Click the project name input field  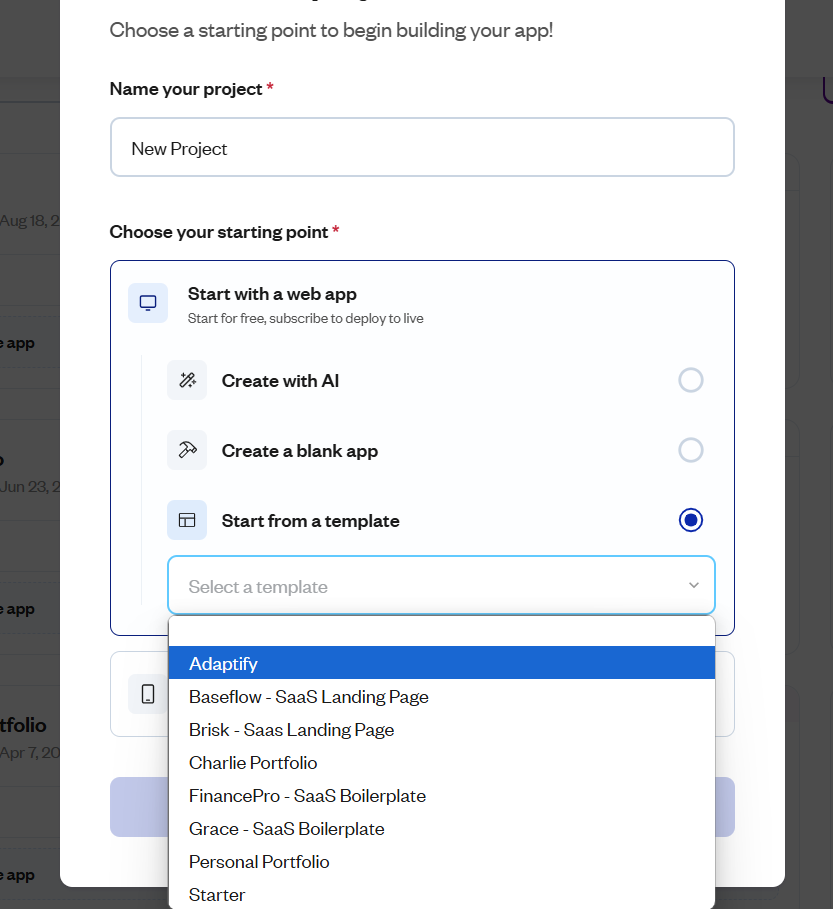(x=422, y=148)
